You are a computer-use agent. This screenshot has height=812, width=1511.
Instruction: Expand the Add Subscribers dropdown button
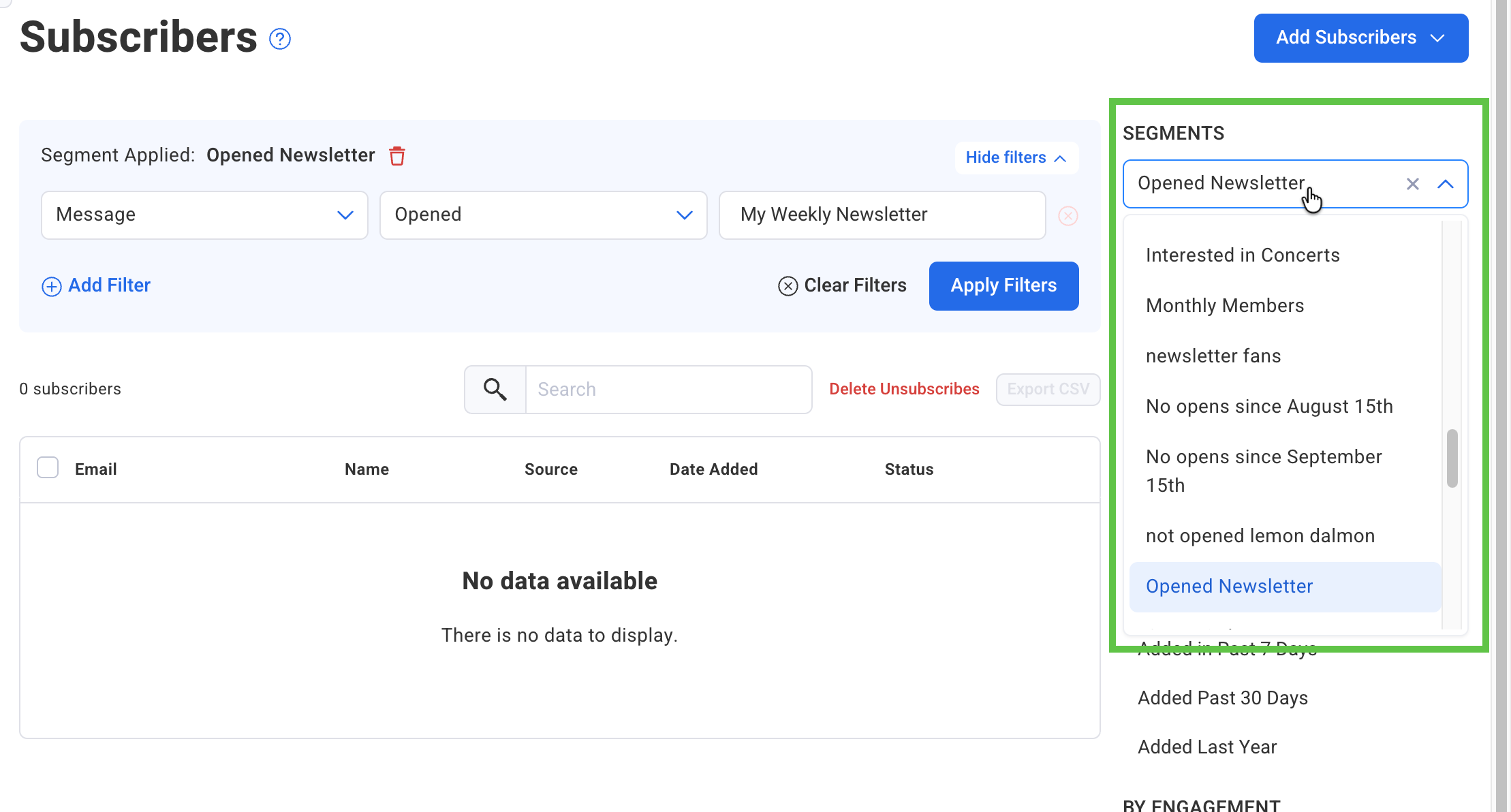(1360, 38)
